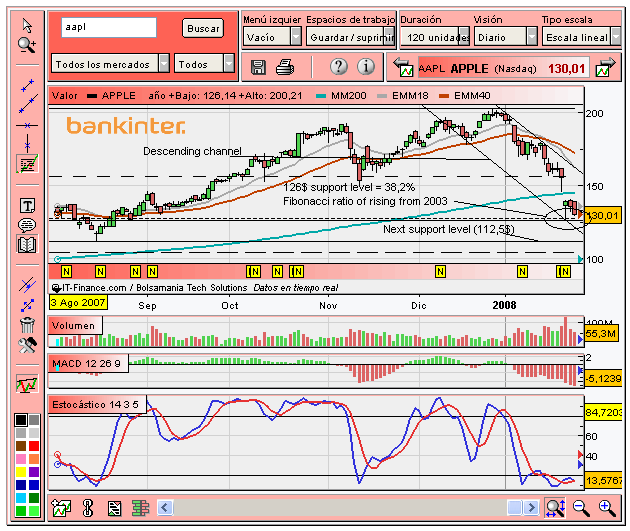This screenshot has width=630, height=531.
Task: Click the EMM40 legend entry
Action: pyautogui.click(x=465, y=96)
